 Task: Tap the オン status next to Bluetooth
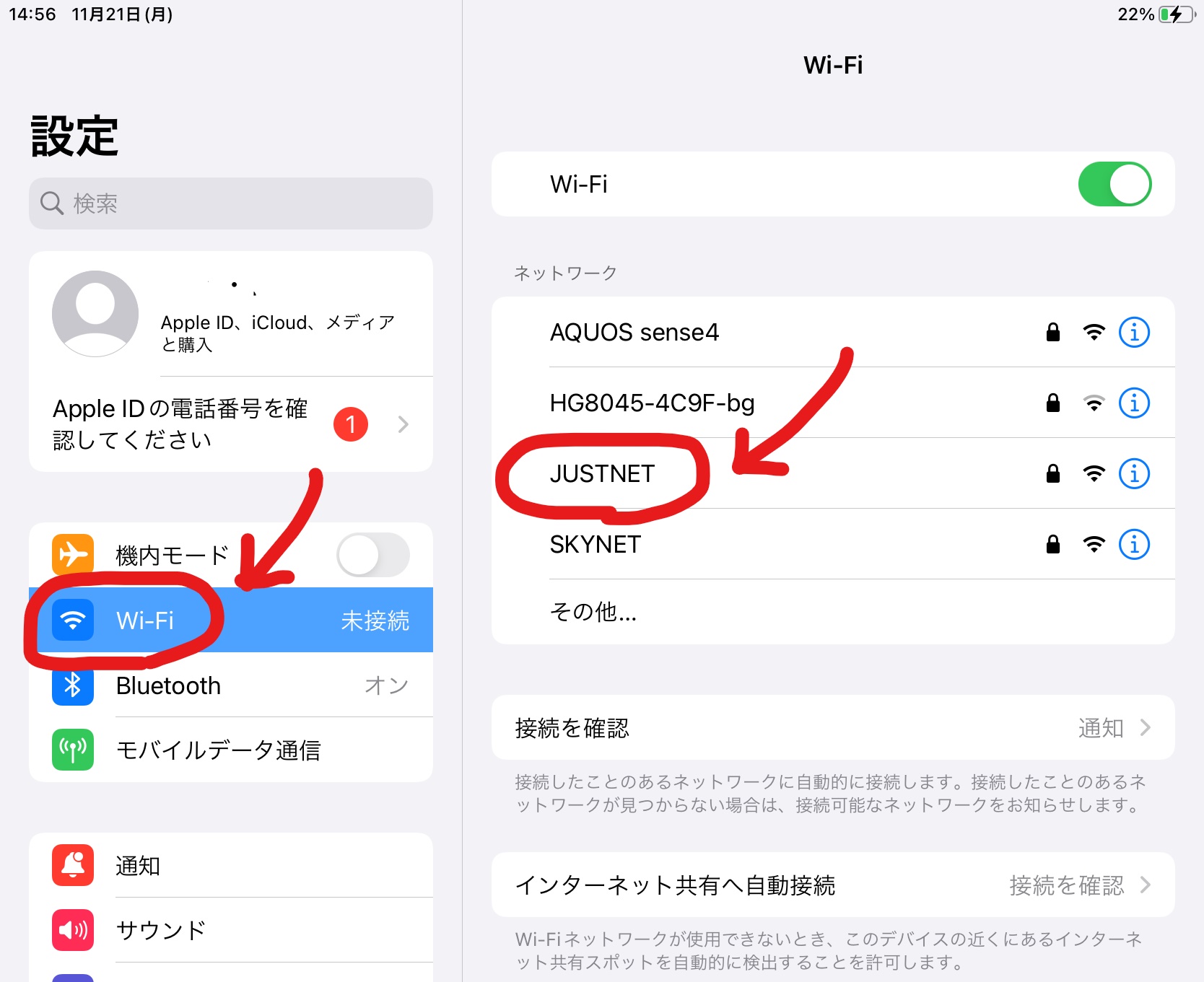387,685
